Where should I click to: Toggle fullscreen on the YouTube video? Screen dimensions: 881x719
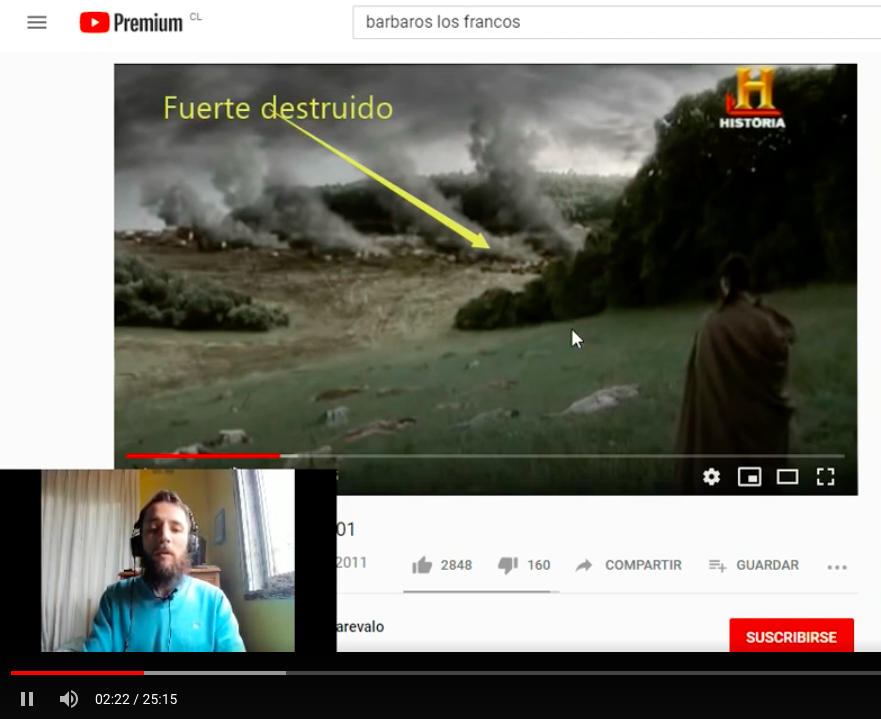tap(825, 477)
